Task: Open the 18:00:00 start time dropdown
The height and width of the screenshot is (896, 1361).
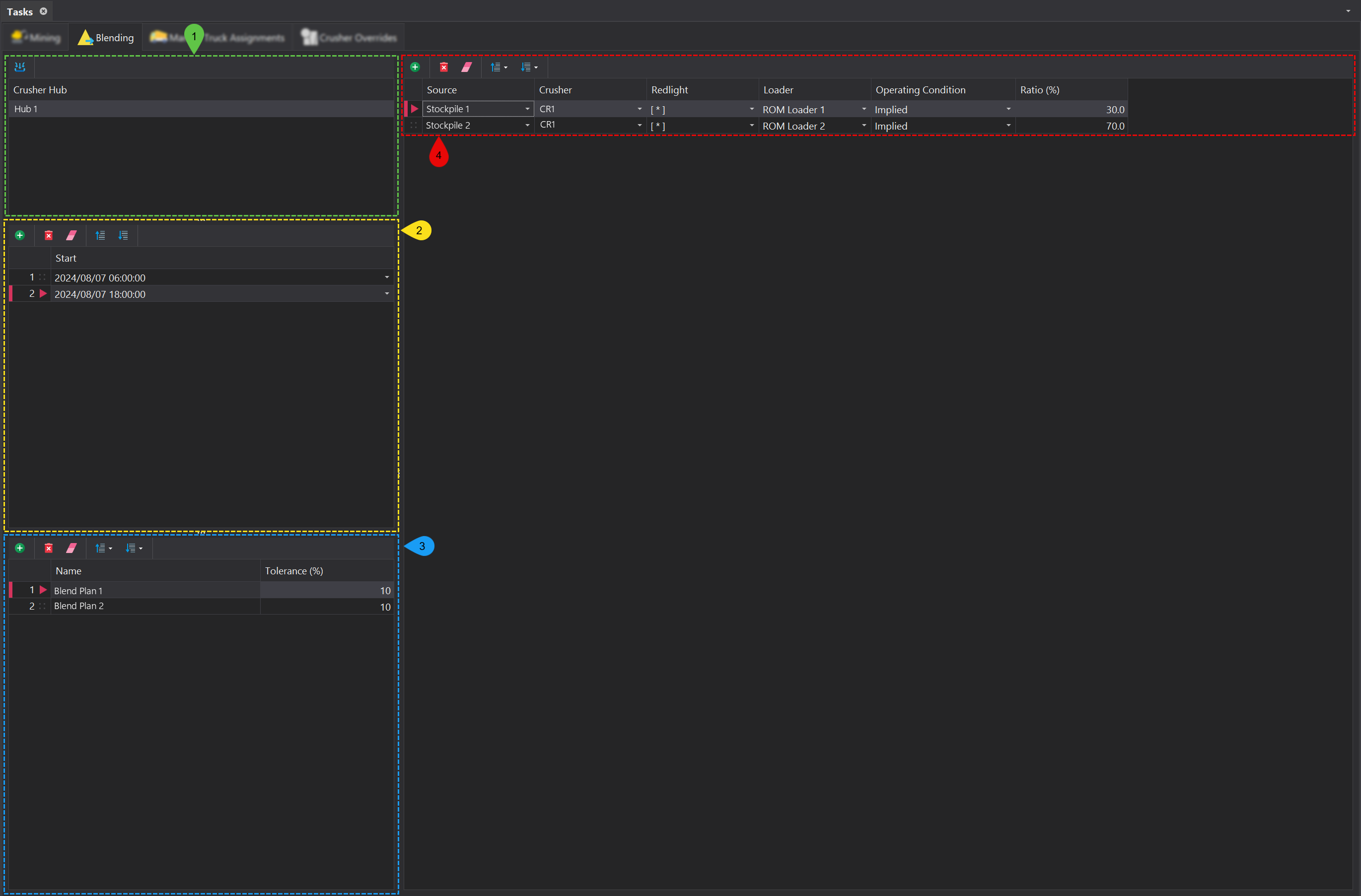Action: (x=387, y=294)
